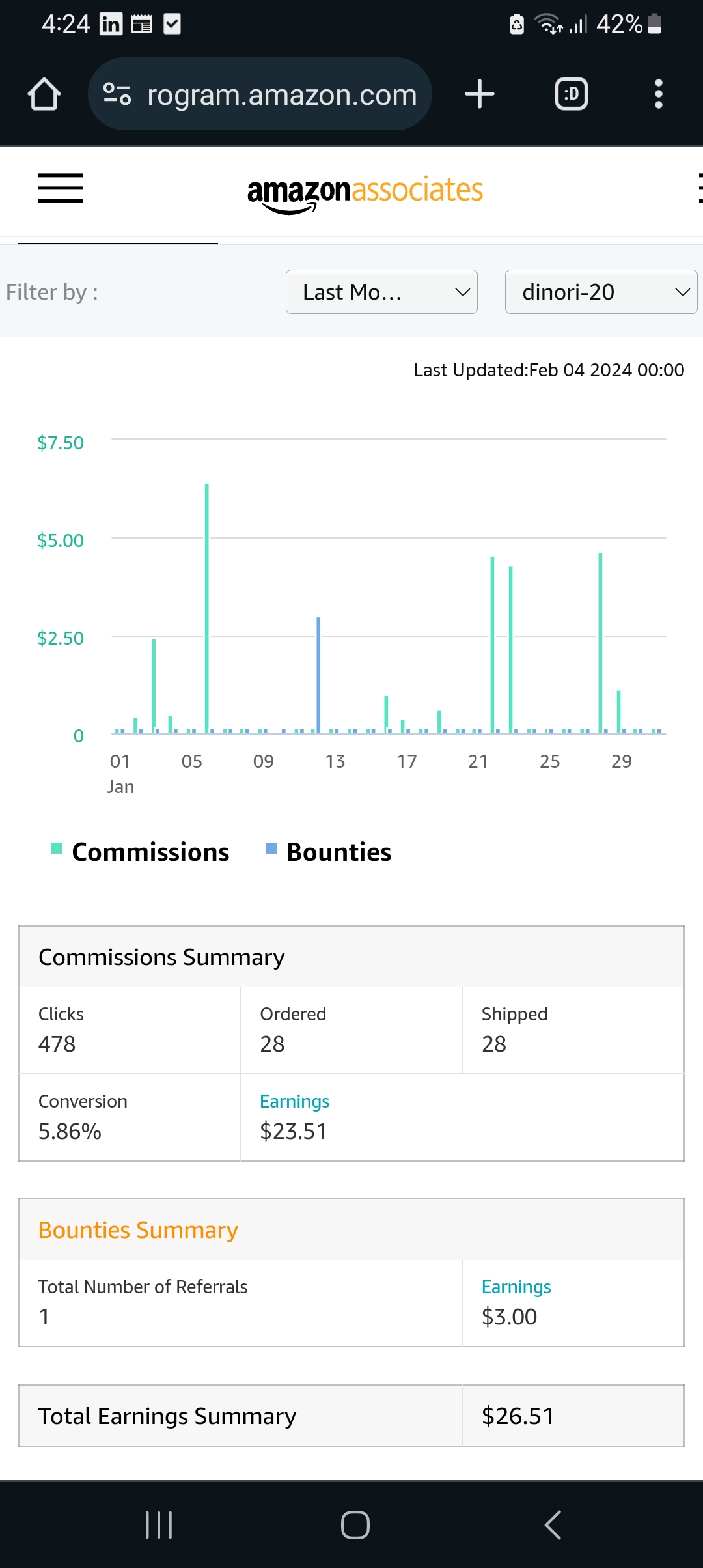This screenshot has height=1568, width=703.
Task: Tap the $5.00 y-axis label
Action: tap(61, 540)
